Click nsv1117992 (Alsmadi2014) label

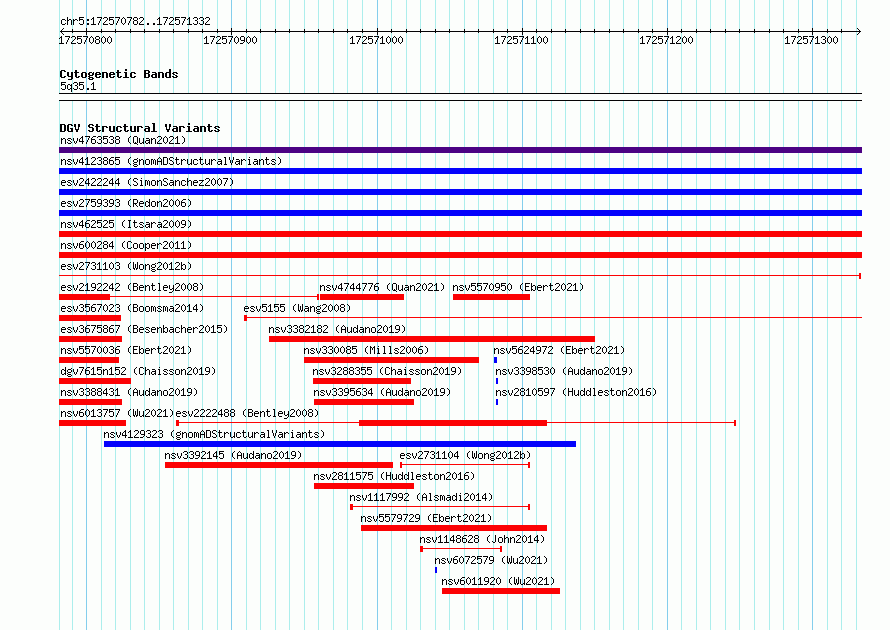(421, 497)
